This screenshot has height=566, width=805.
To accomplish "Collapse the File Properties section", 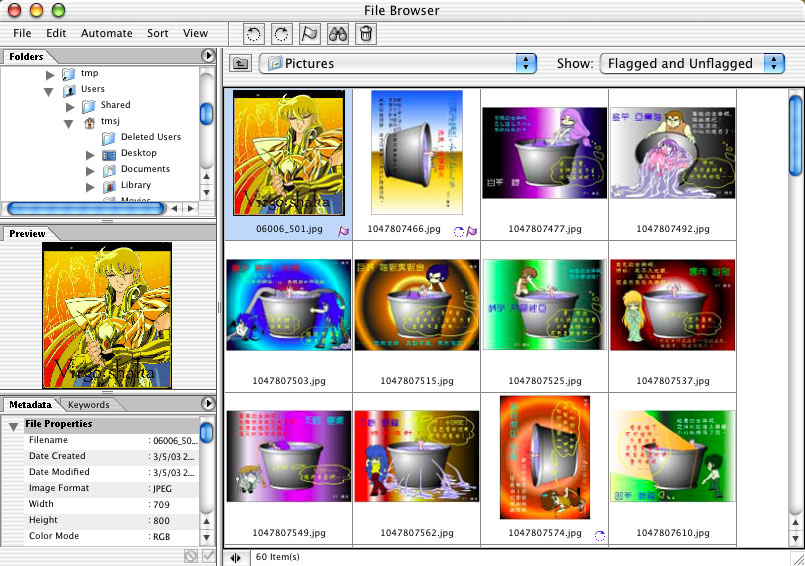I will coord(13,425).
